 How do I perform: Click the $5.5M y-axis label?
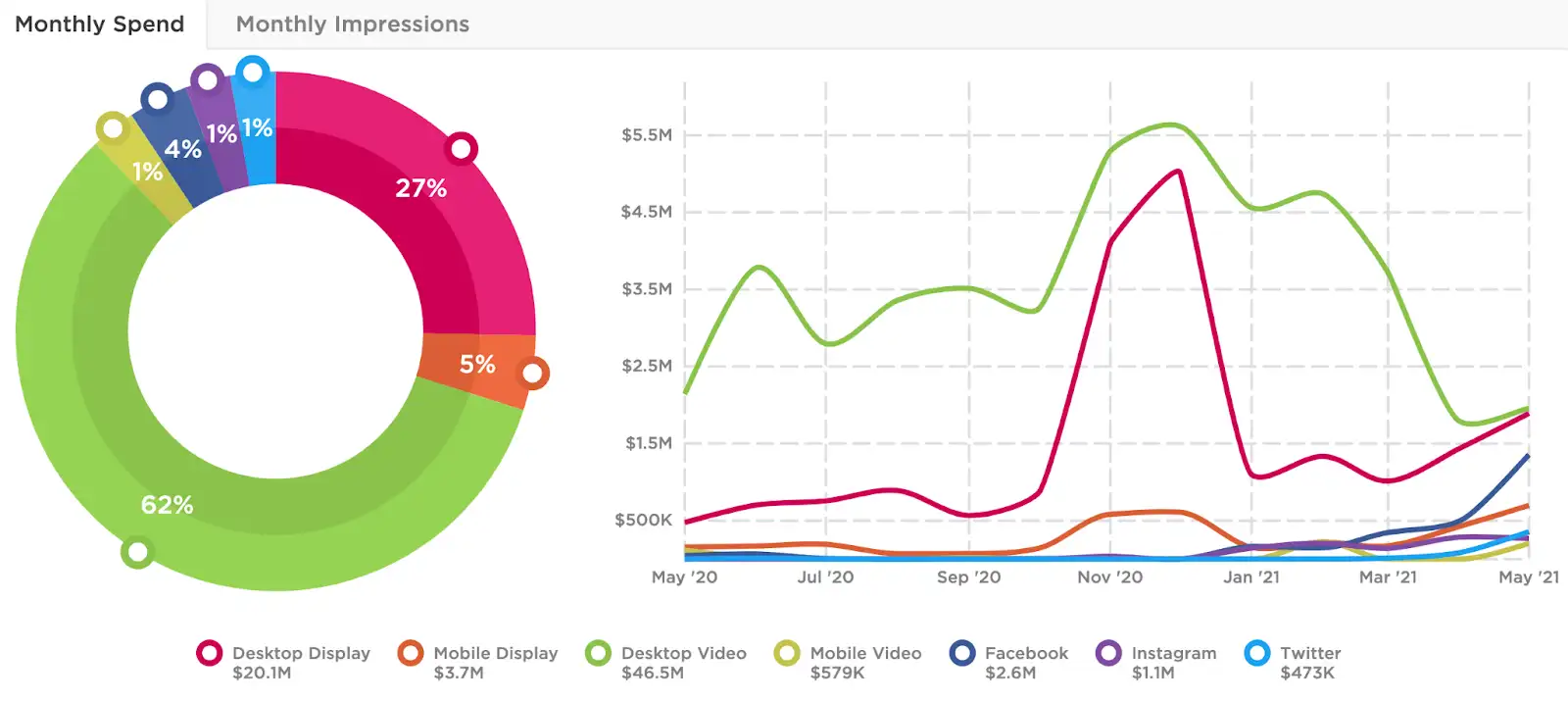(x=647, y=135)
